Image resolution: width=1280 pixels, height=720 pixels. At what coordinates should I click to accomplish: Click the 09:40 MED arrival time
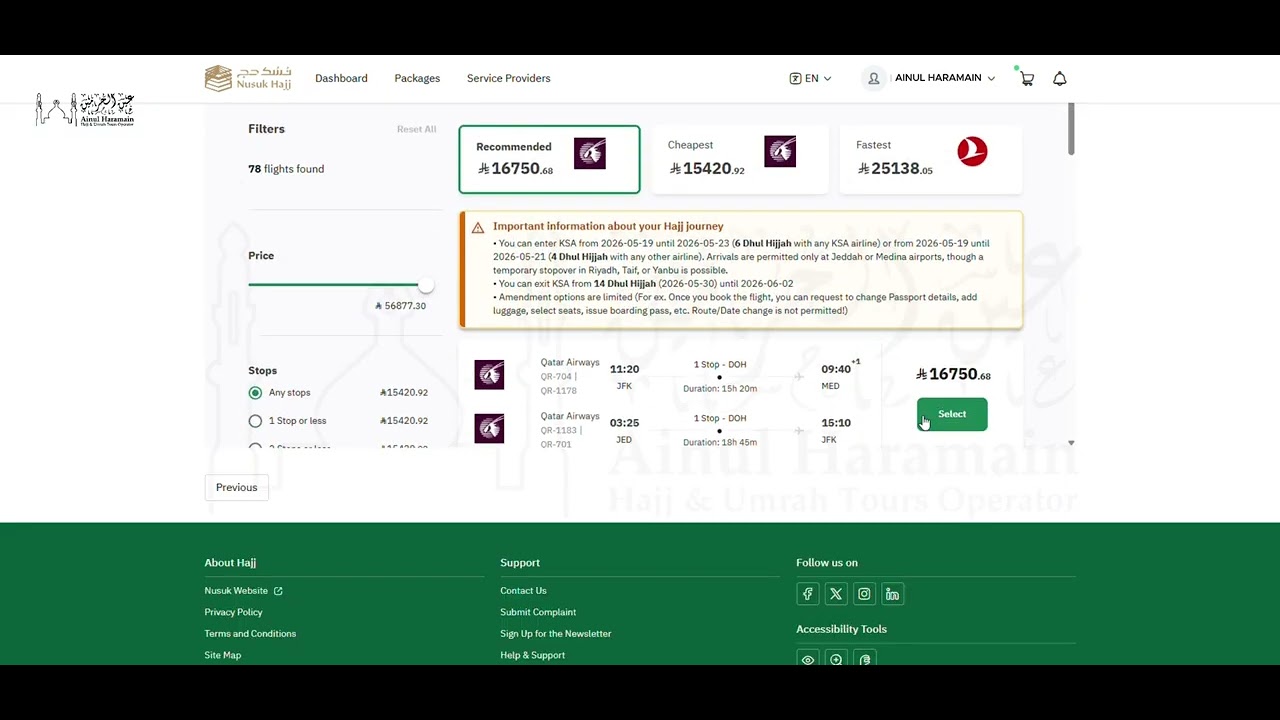click(x=836, y=369)
